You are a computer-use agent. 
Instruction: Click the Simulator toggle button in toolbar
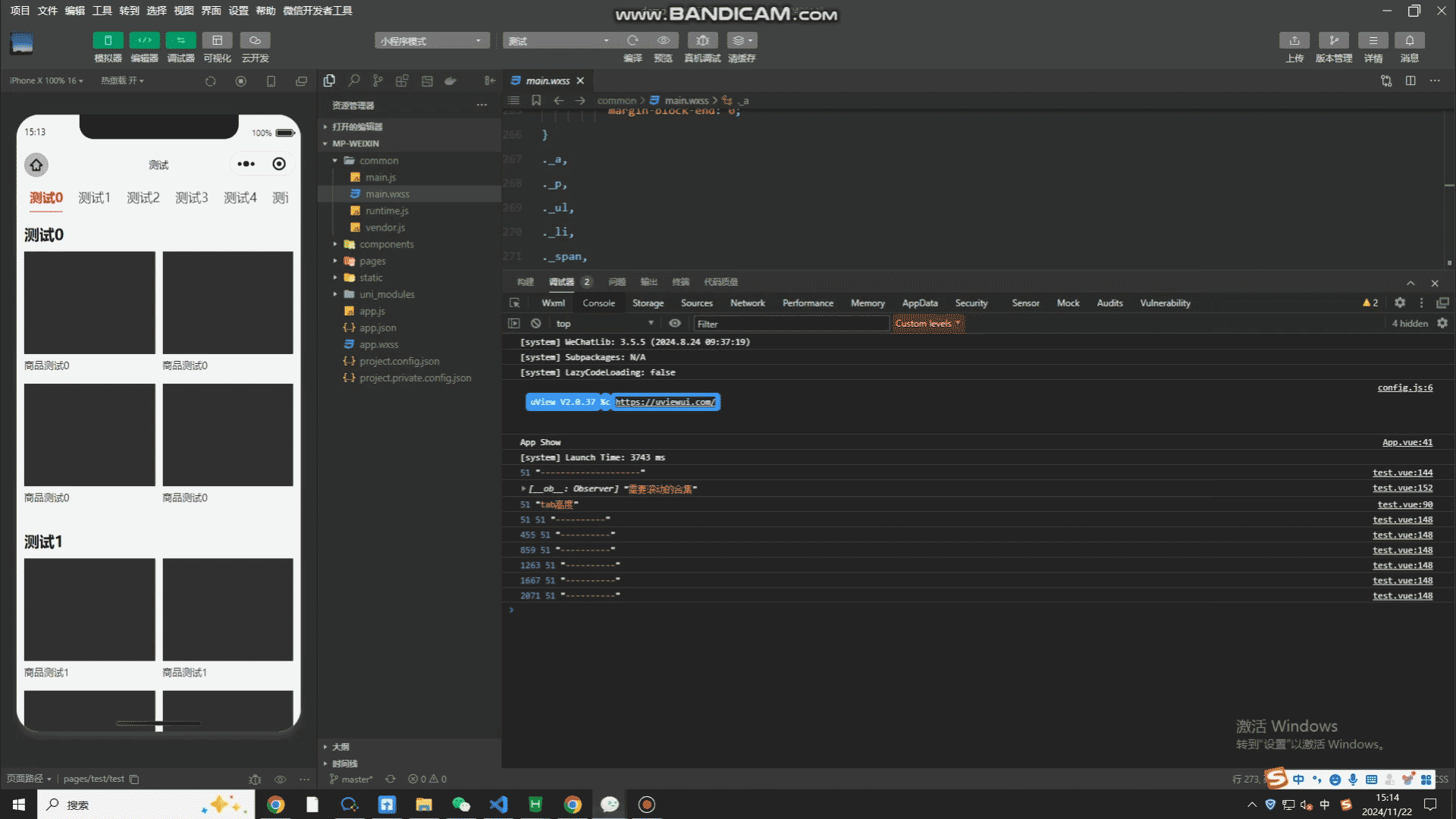[x=108, y=40]
